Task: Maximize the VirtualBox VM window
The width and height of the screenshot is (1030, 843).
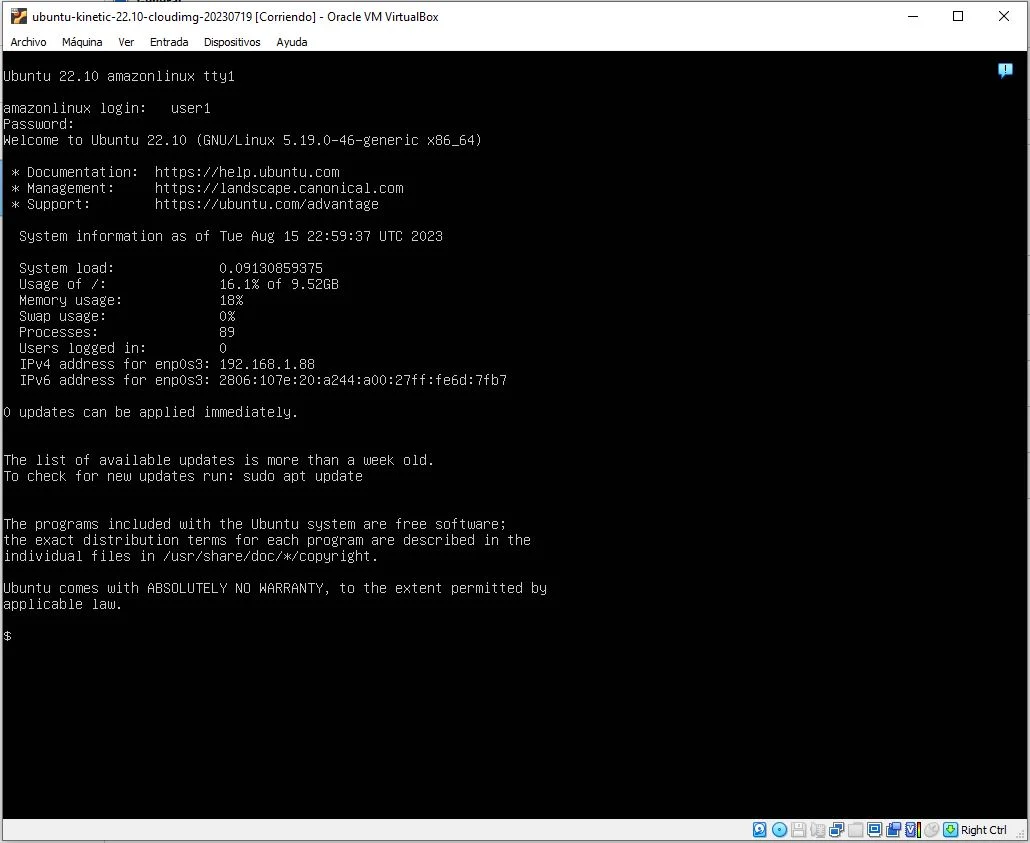Action: [958, 16]
